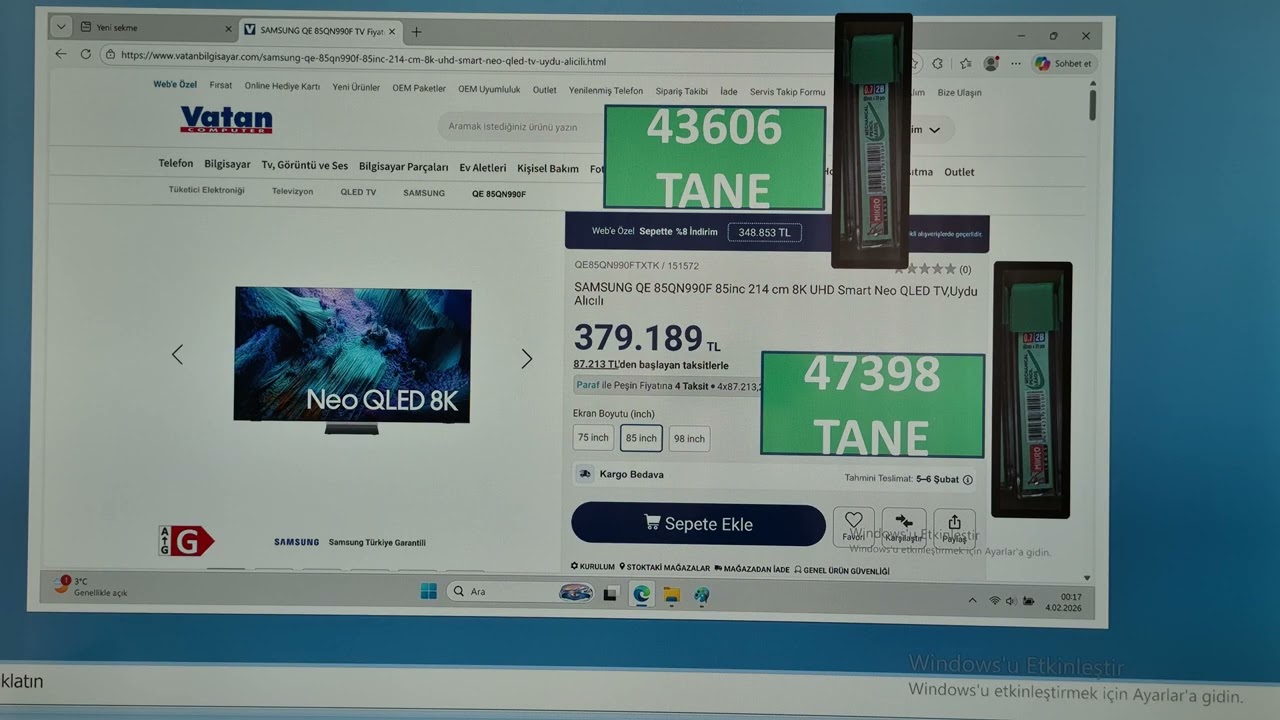
Task: Reload the page with the refresh icon
Action: tap(86, 54)
